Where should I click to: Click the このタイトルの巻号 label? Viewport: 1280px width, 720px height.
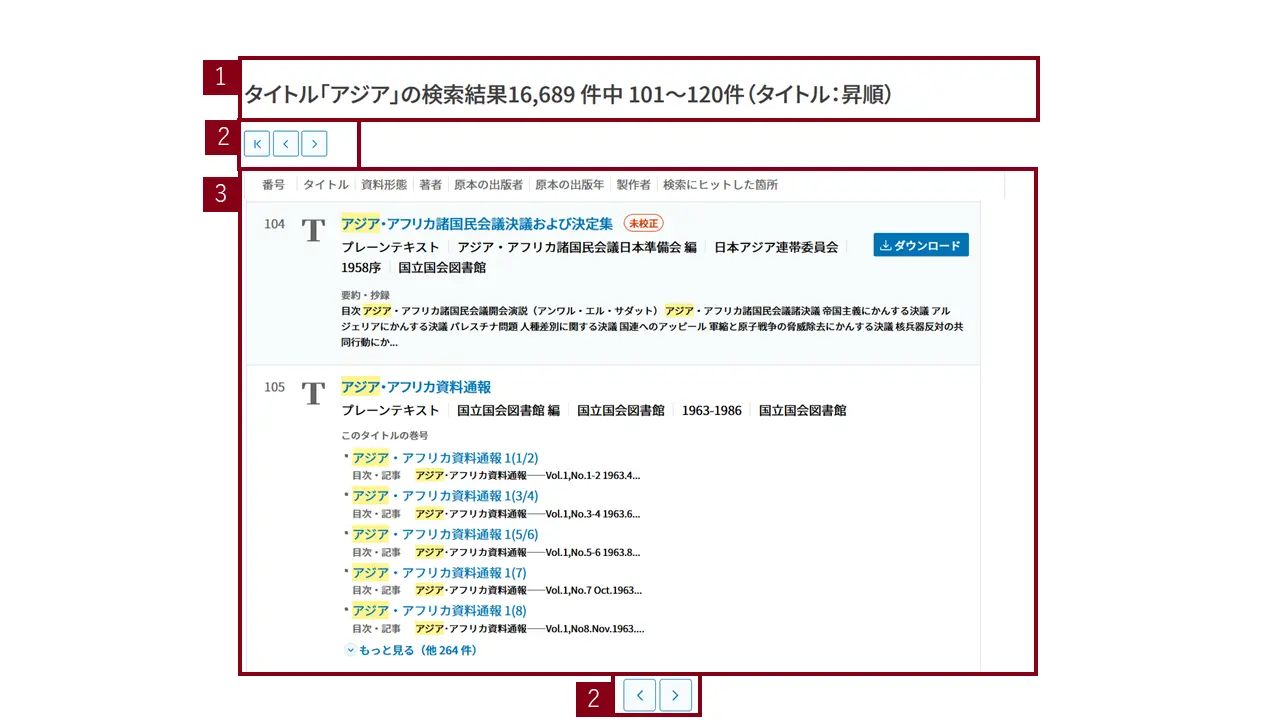coord(385,436)
